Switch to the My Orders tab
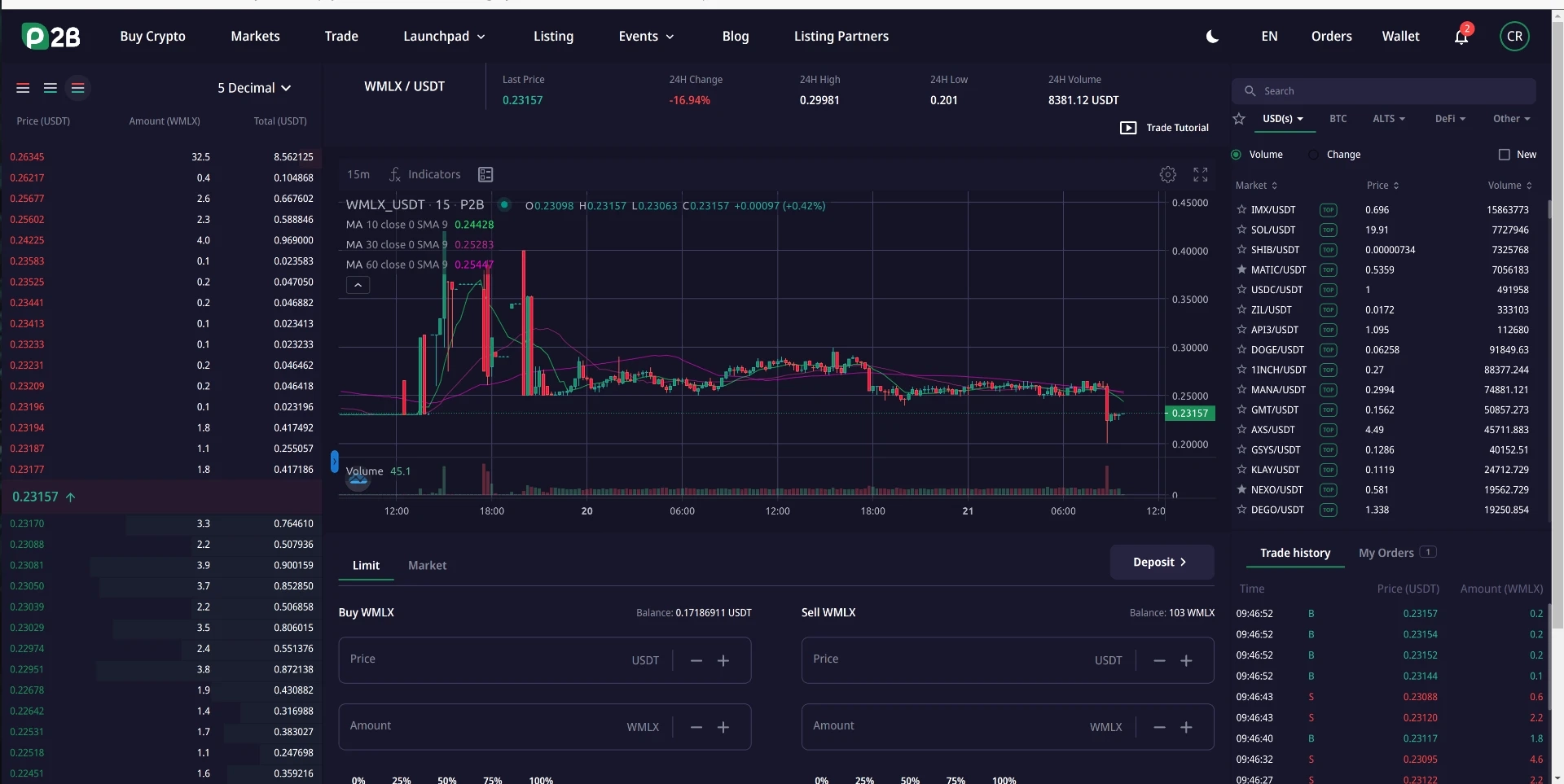 click(1396, 553)
